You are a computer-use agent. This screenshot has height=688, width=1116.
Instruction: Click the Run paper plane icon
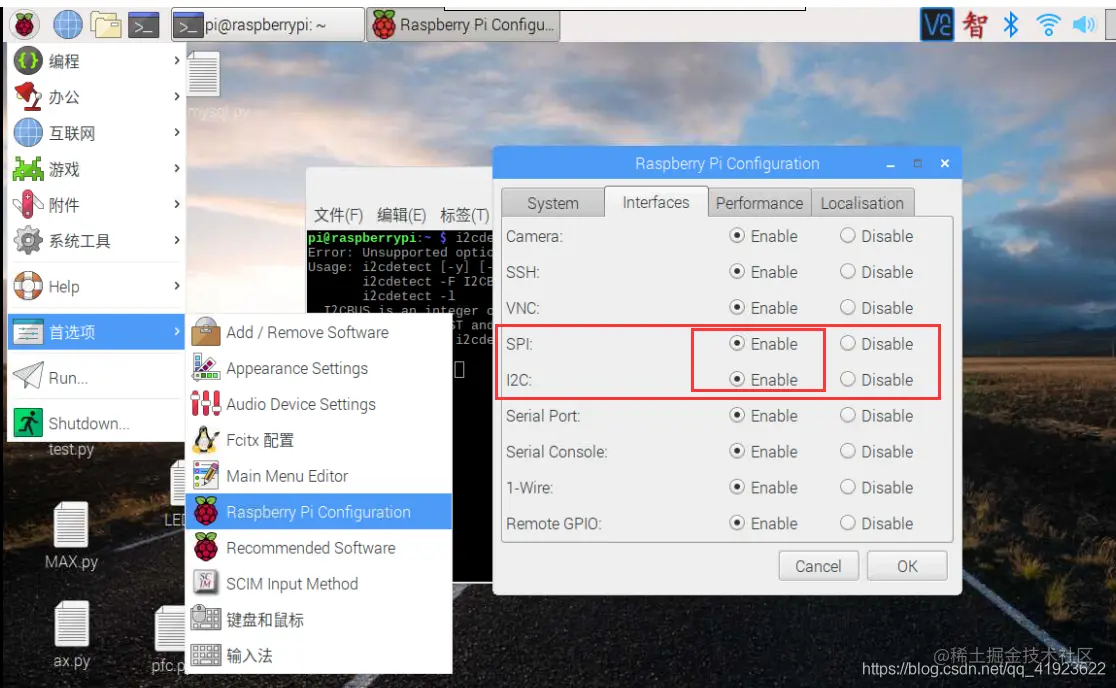[28, 376]
